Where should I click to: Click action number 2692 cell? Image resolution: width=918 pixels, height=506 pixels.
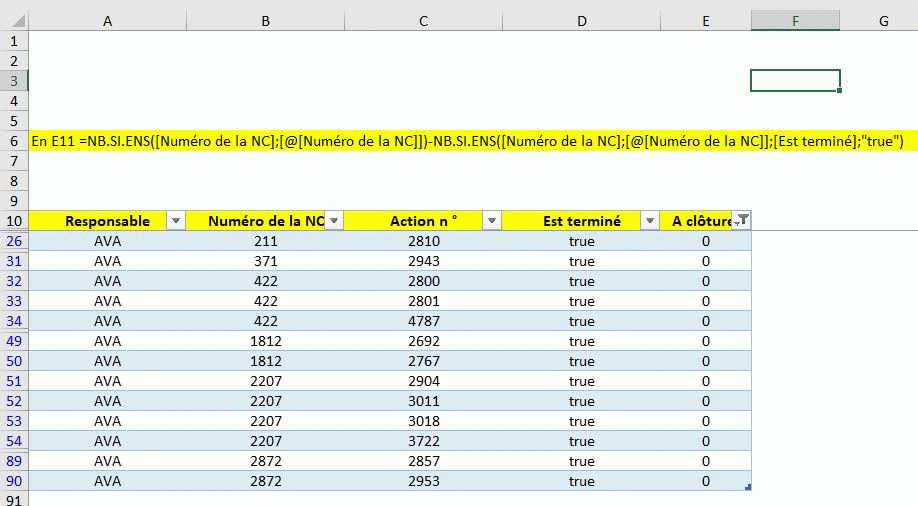point(424,341)
